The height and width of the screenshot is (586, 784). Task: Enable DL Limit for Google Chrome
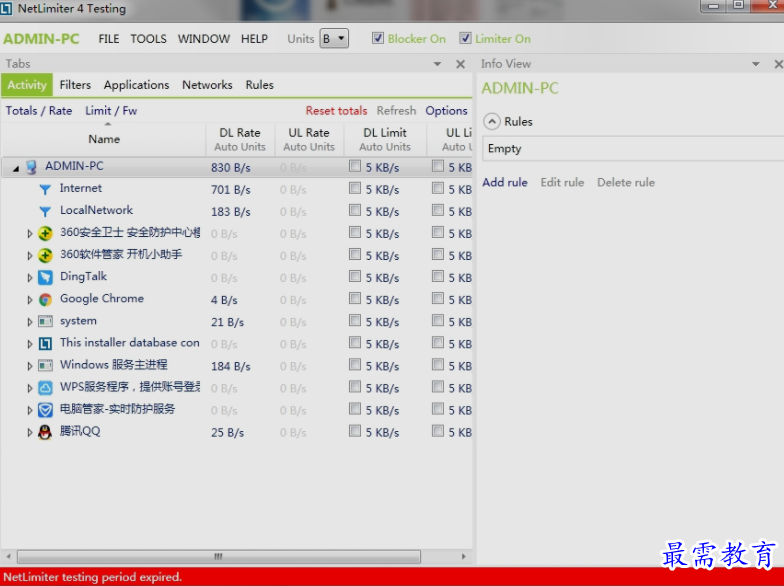pos(355,298)
